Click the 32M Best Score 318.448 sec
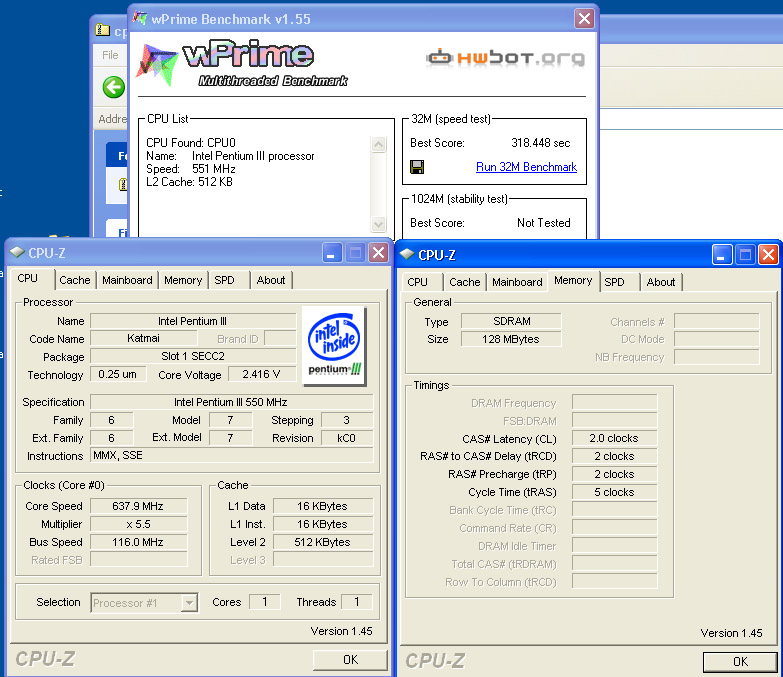The image size is (783, 677). click(540, 143)
